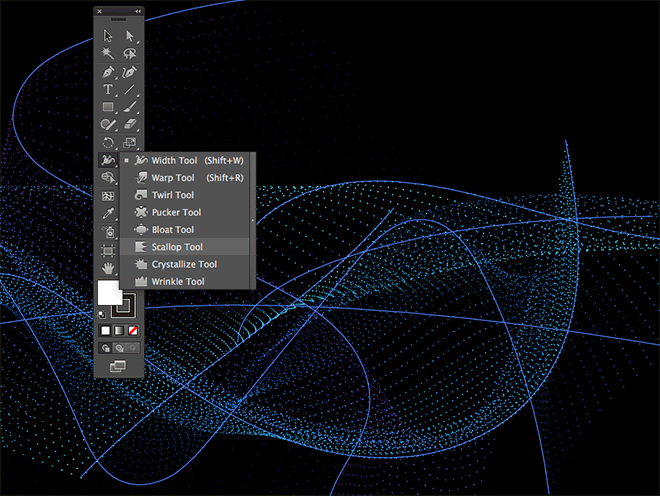This screenshot has height=496, width=660.
Task: Close the tools panel
Action: tap(99, 11)
